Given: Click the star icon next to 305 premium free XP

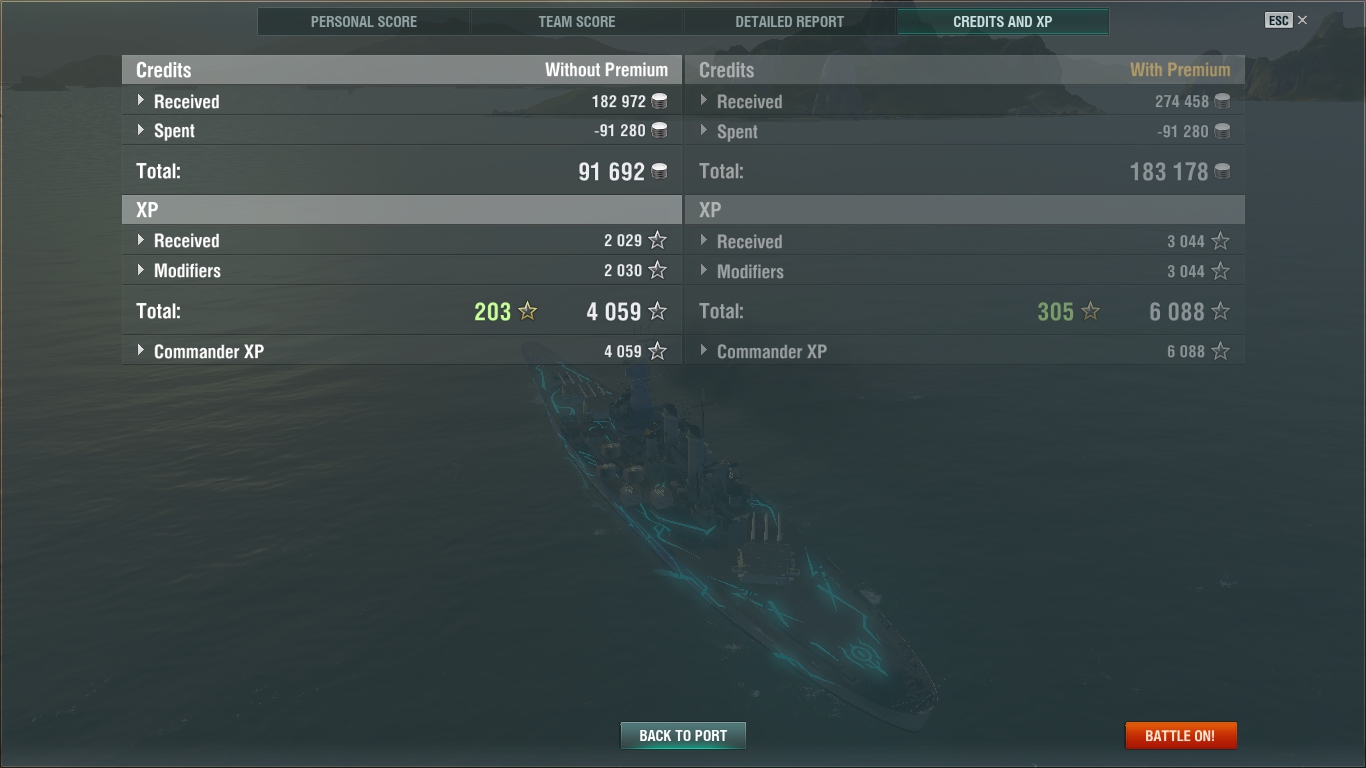Looking at the screenshot, I should (x=1091, y=311).
